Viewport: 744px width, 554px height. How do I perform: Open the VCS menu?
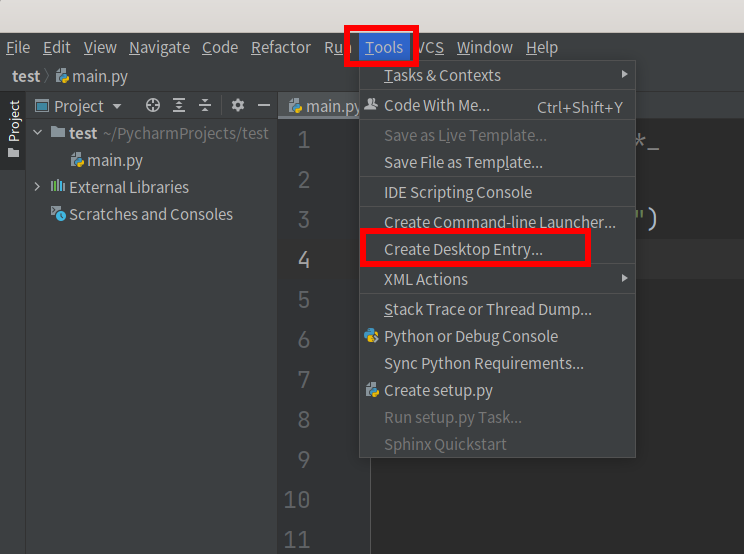coord(431,47)
